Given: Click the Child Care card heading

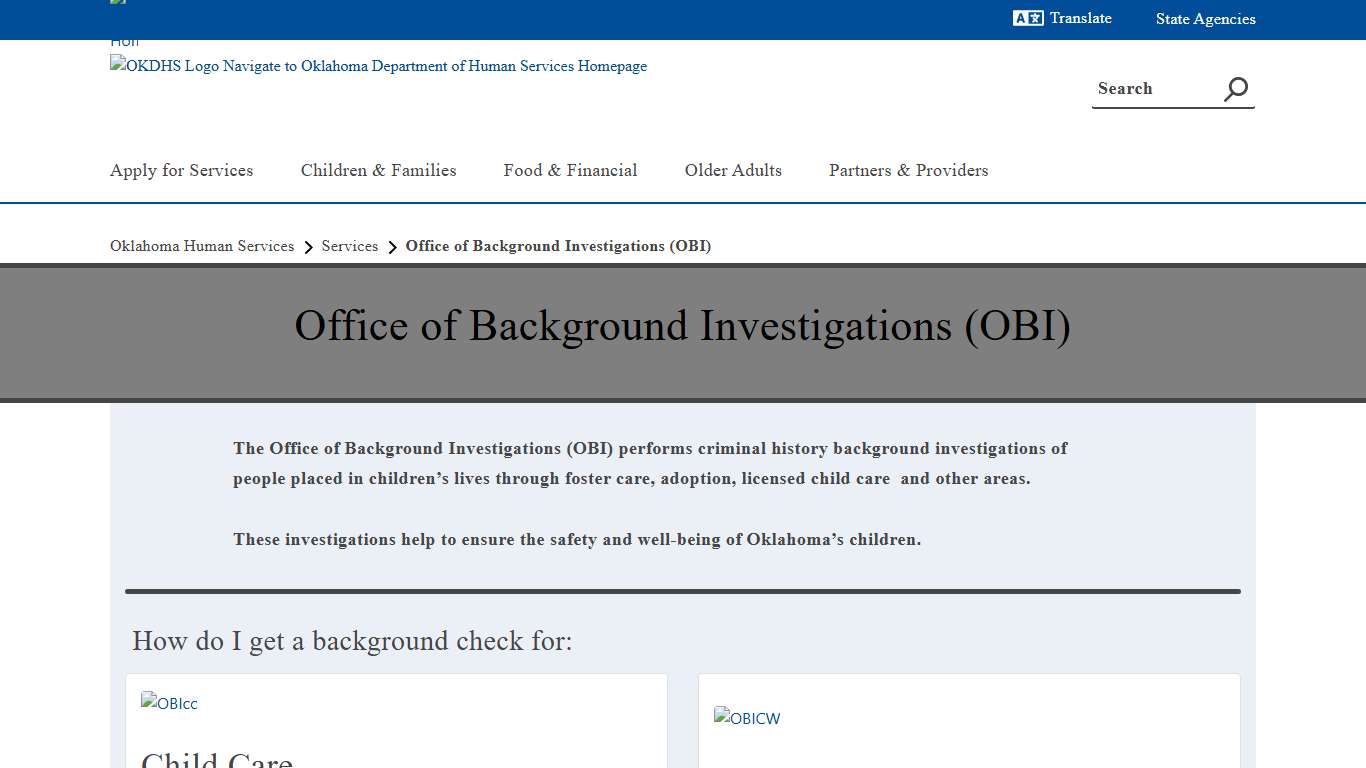Looking at the screenshot, I should click(x=217, y=758).
